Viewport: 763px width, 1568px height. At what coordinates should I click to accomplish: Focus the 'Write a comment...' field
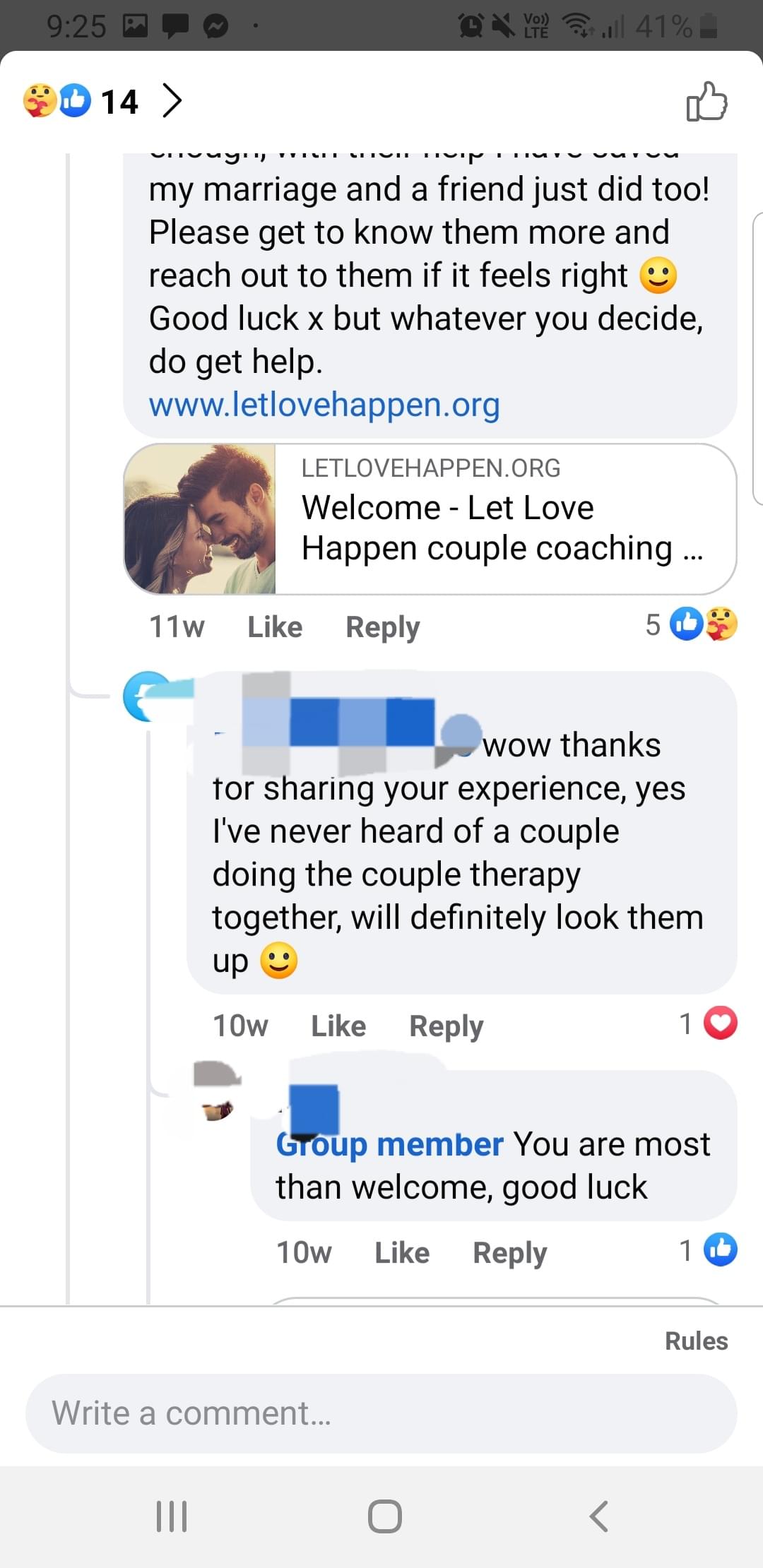coord(381,1413)
